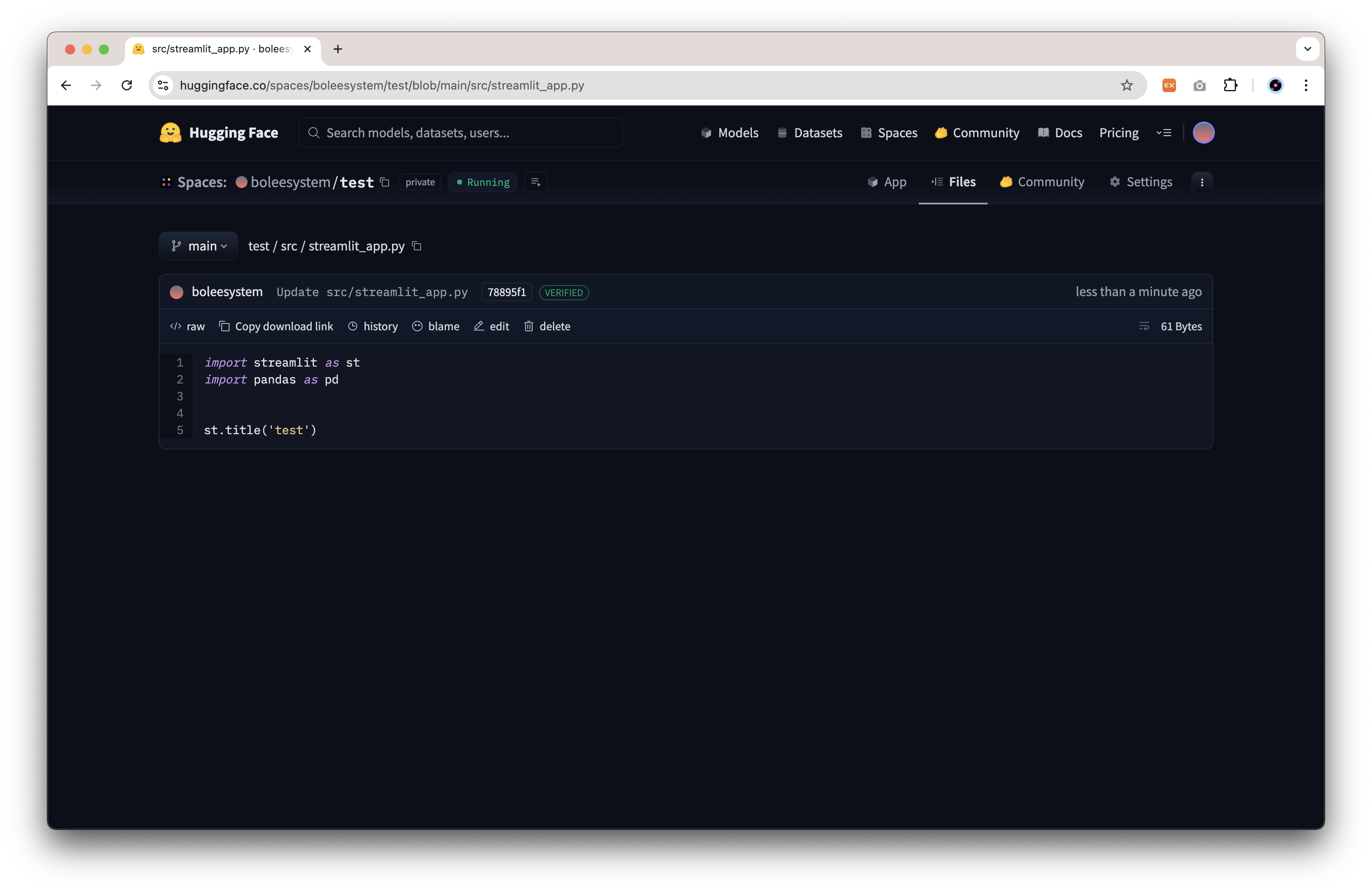Expand the main branch dropdown

point(199,246)
